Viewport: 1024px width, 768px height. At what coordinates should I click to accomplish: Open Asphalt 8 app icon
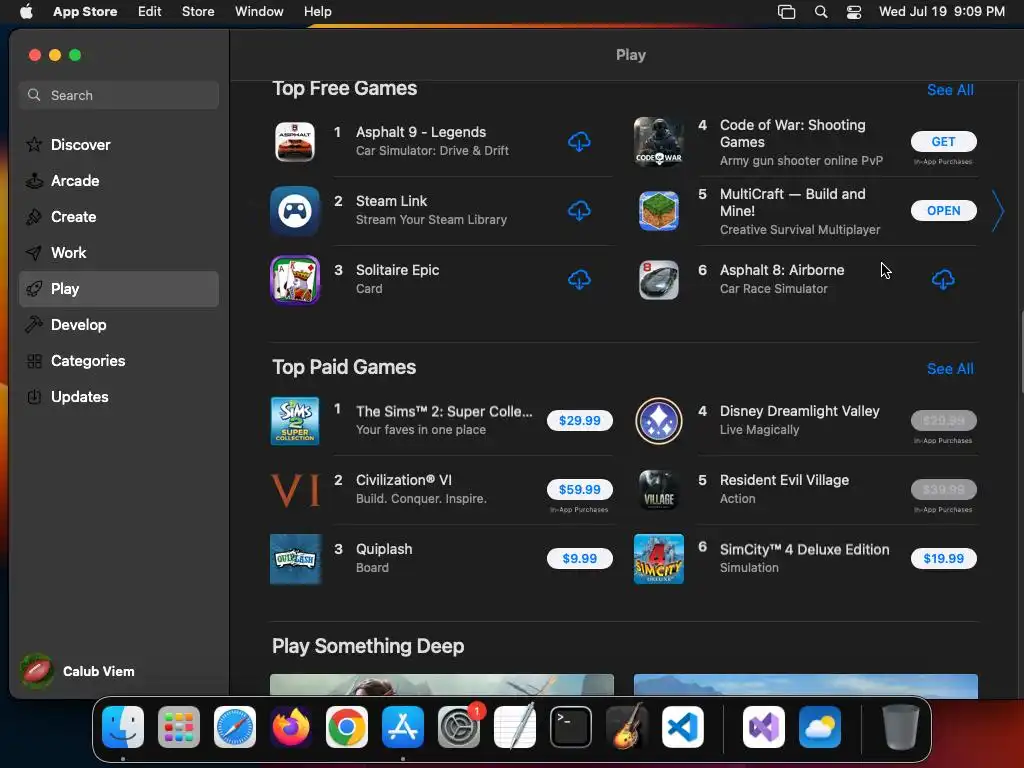pos(658,280)
